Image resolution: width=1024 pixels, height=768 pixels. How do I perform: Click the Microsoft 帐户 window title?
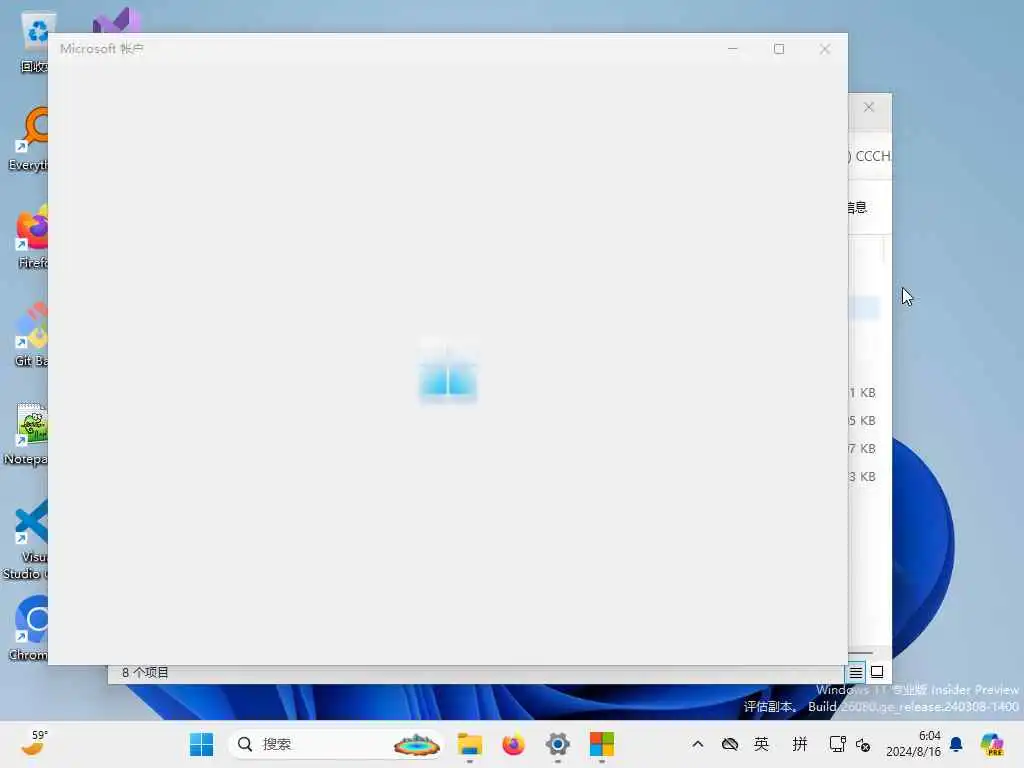pyautogui.click(x=102, y=49)
